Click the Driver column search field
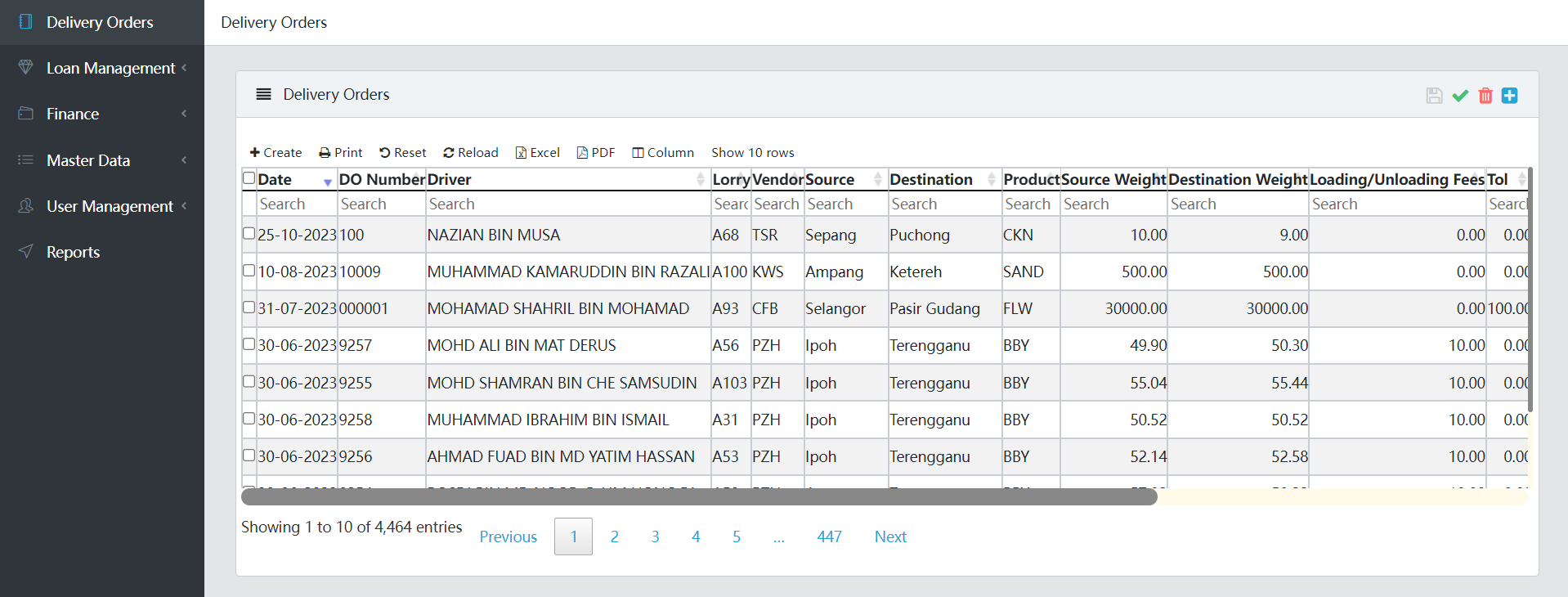The image size is (1568, 597). tap(567, 204)
